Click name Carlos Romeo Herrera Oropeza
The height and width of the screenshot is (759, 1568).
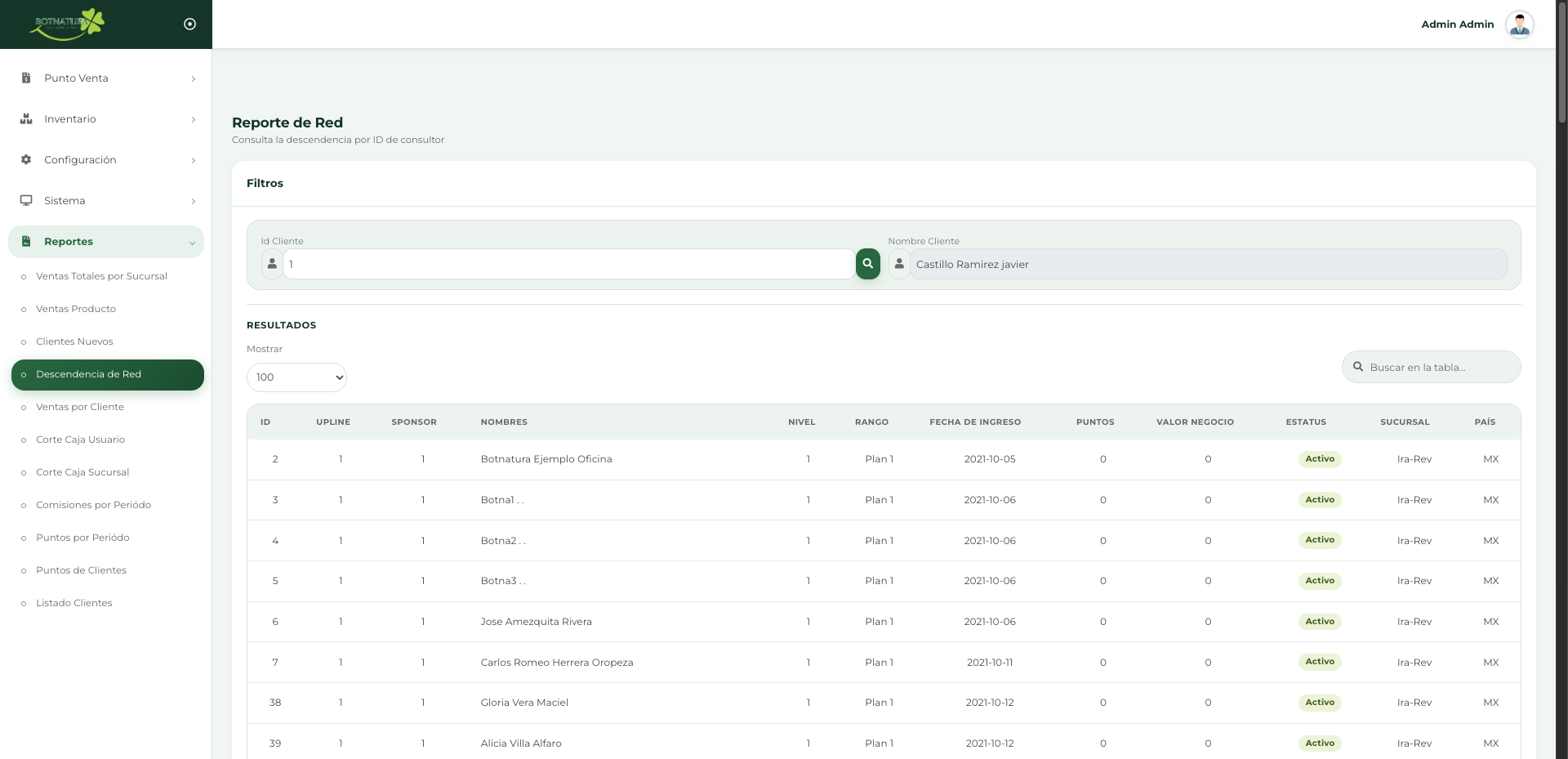[557, 663]
